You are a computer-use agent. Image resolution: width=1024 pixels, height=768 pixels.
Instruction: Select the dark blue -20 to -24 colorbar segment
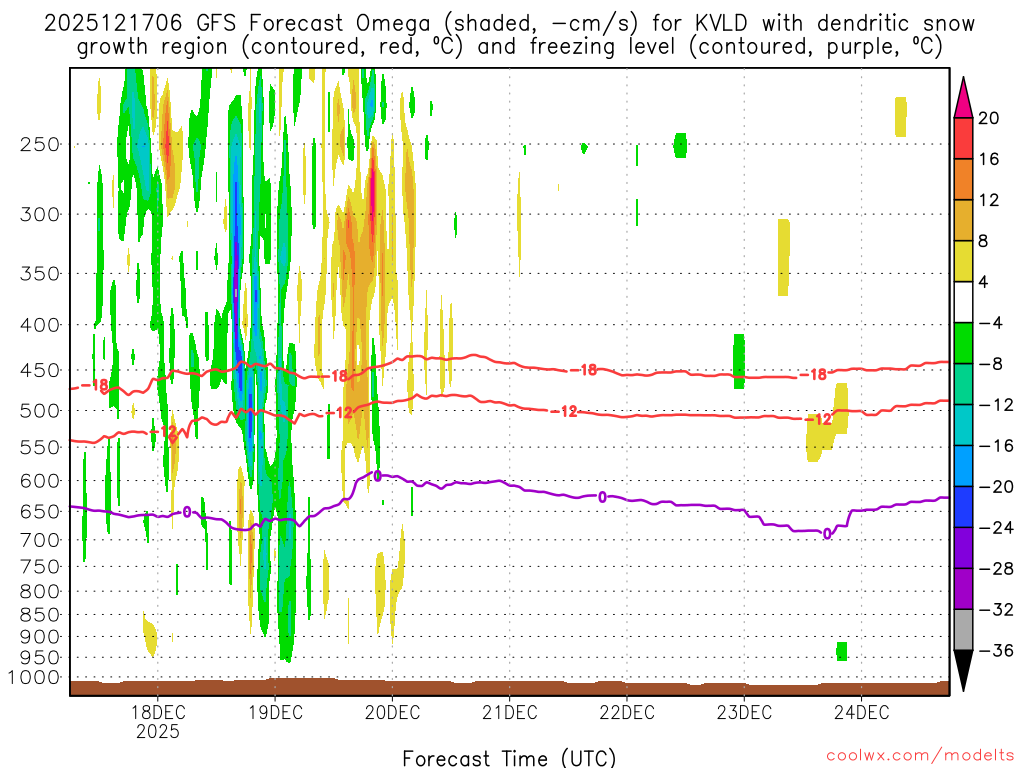963,507
